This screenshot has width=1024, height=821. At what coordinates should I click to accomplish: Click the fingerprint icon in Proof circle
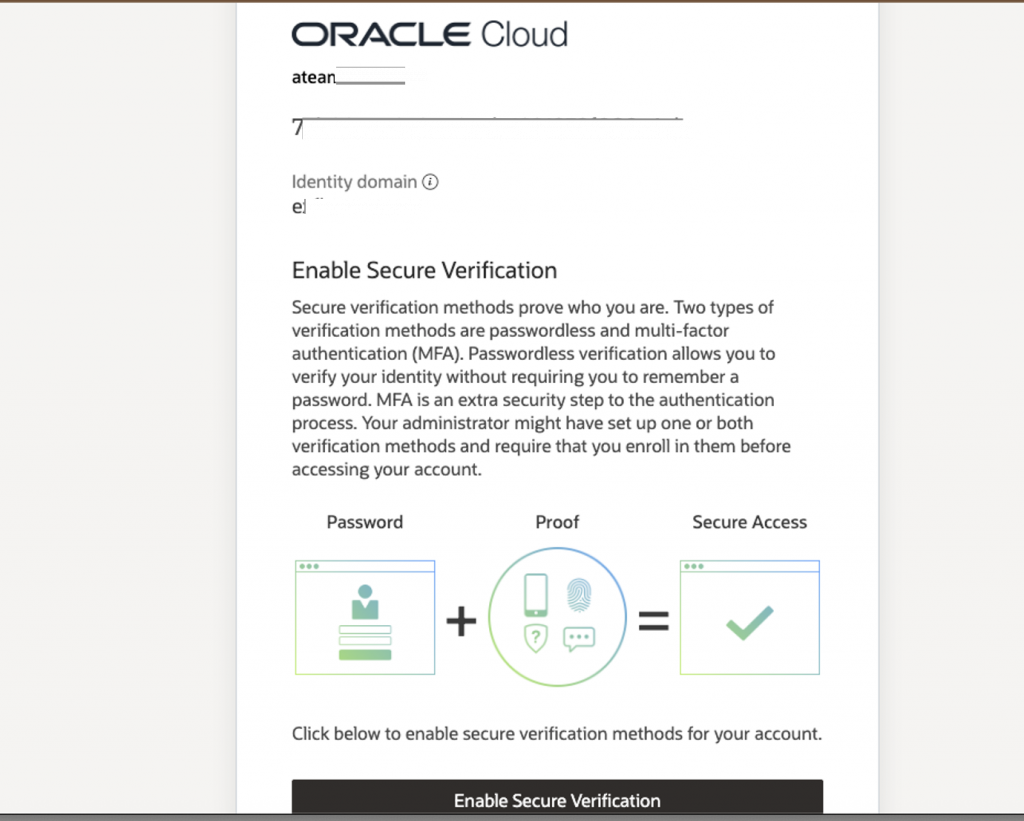(579, 595)
